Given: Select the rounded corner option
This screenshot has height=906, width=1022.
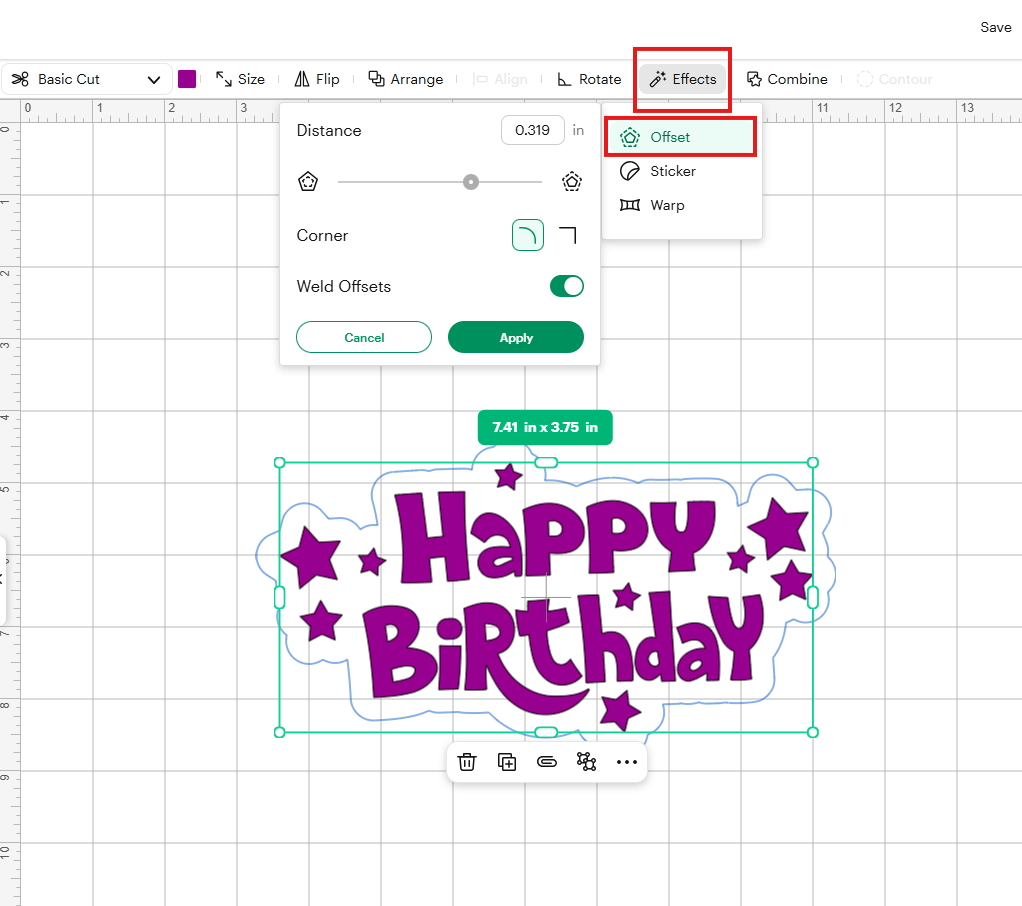Looking at the screenshot, I should (x=528, y=235).
